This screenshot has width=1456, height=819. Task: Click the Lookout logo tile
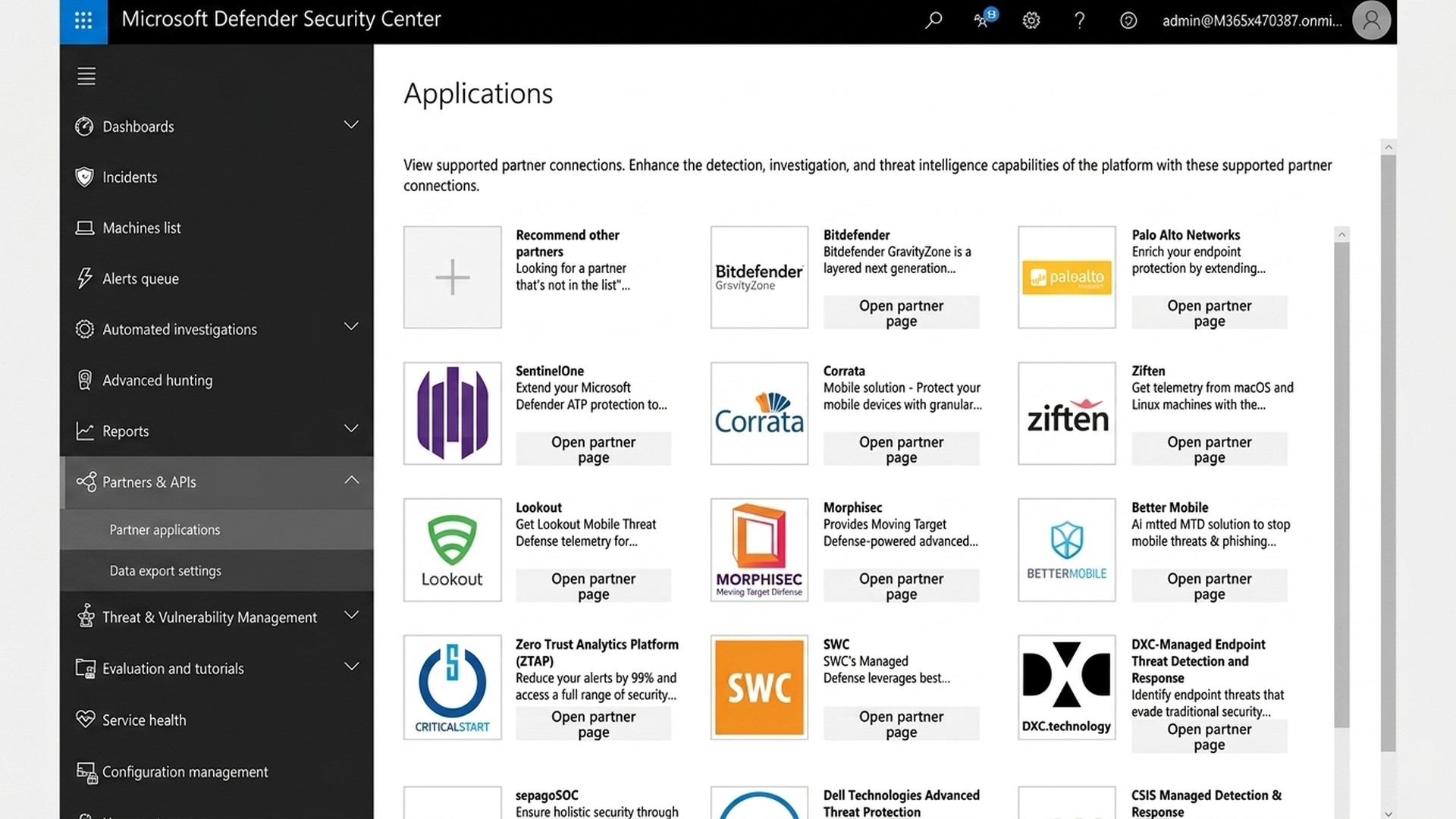pos(452,550)
